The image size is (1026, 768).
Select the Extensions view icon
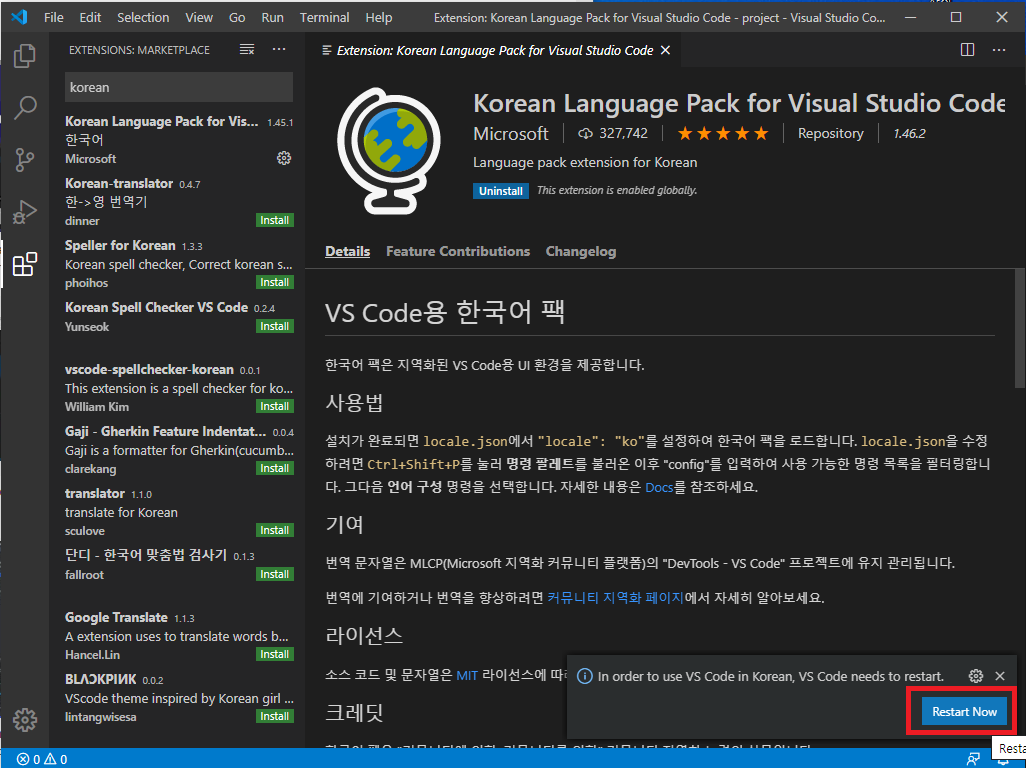[25, 264]
